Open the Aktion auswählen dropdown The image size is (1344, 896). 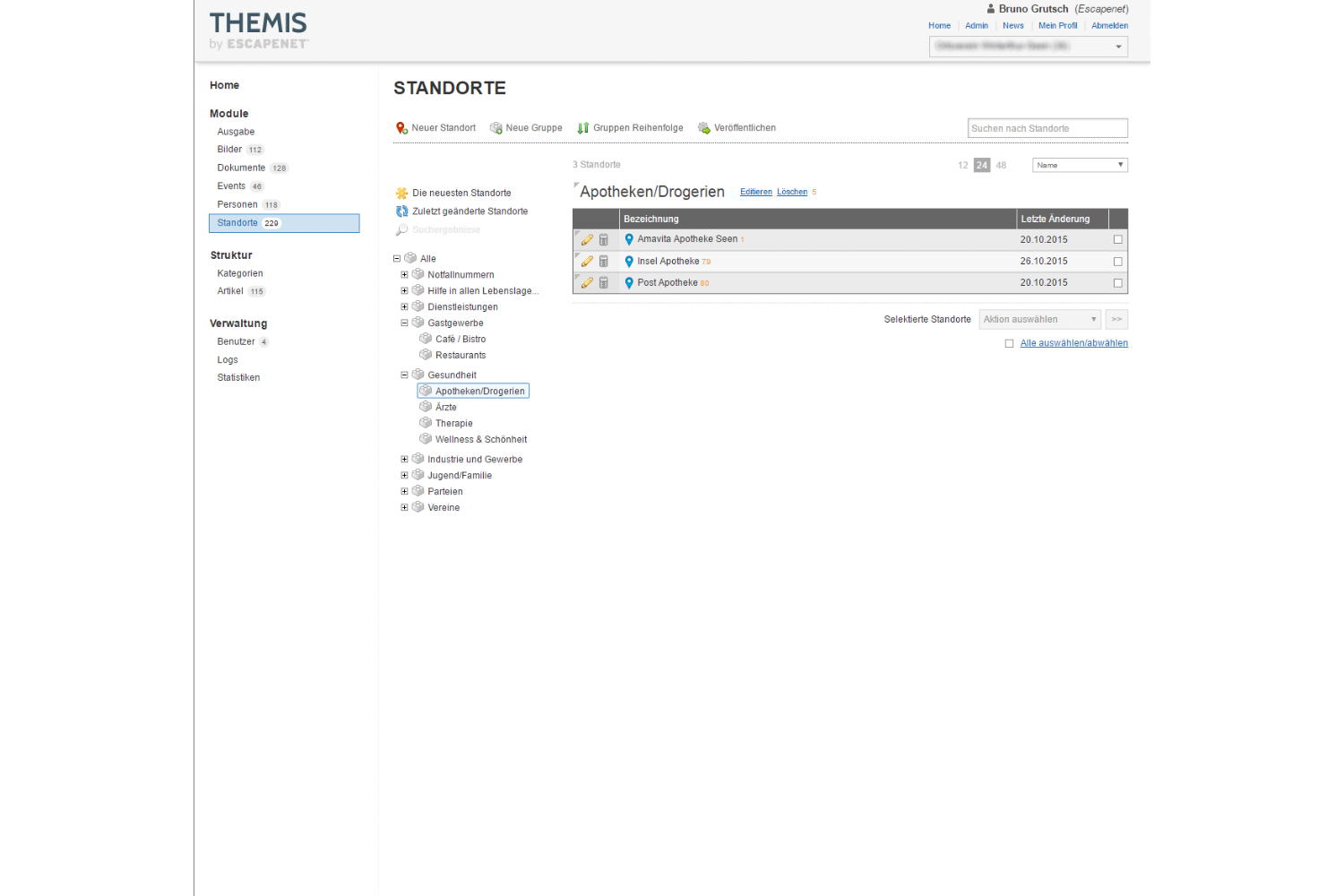(1039, 320)
